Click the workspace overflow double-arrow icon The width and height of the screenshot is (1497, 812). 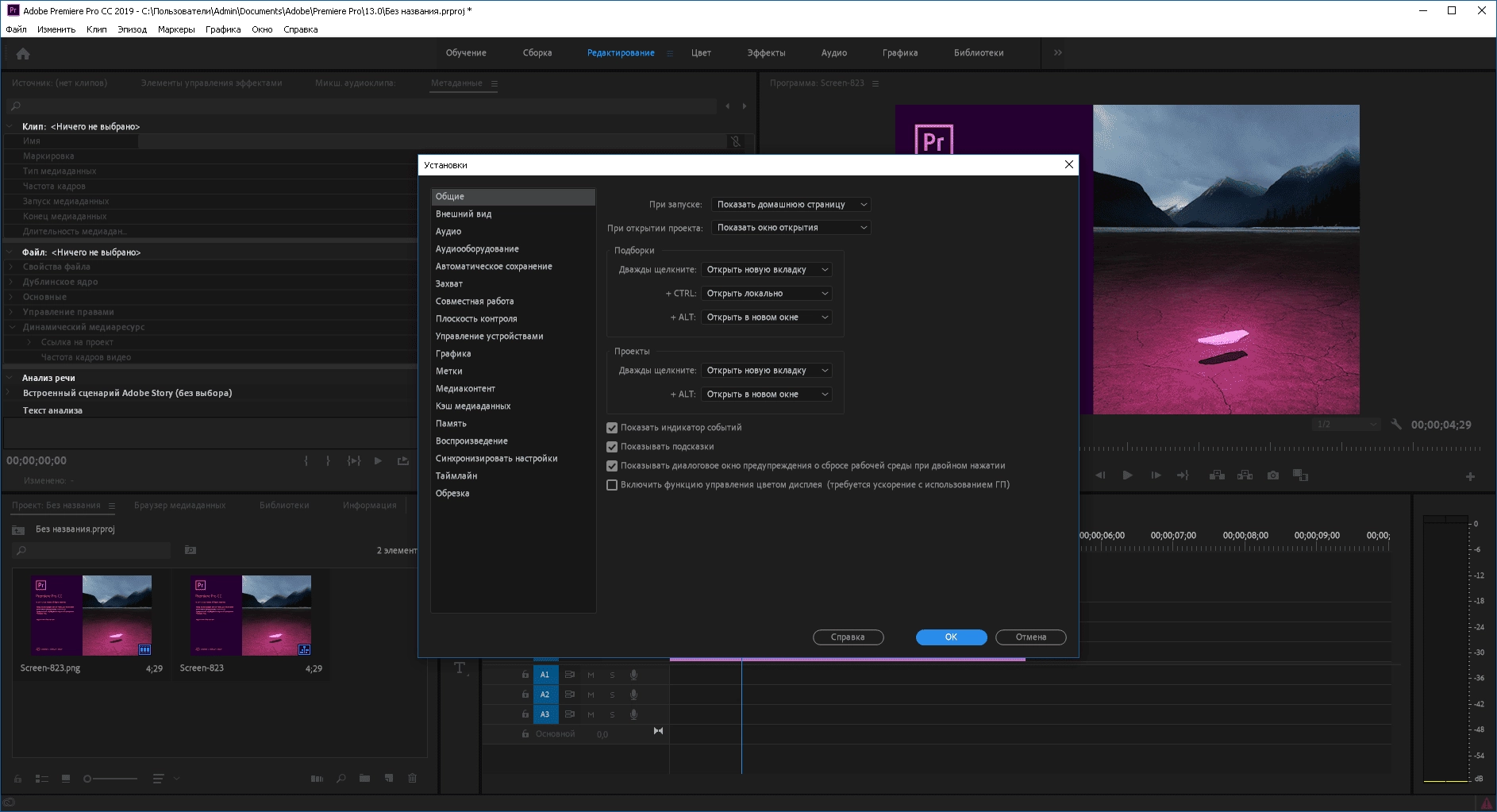pos(1058,52)
